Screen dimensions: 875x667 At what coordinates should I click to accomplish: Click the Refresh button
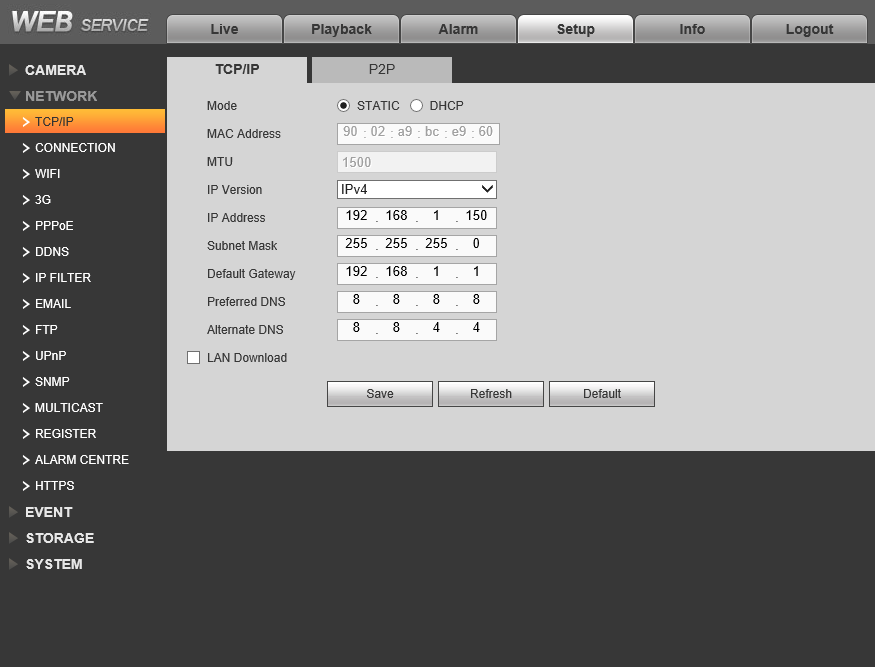491,394
